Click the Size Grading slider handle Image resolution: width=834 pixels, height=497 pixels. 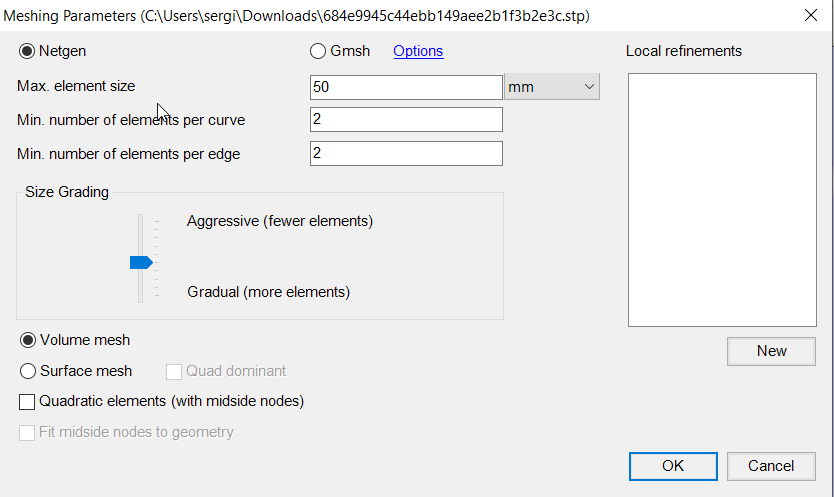pos(141,262)
